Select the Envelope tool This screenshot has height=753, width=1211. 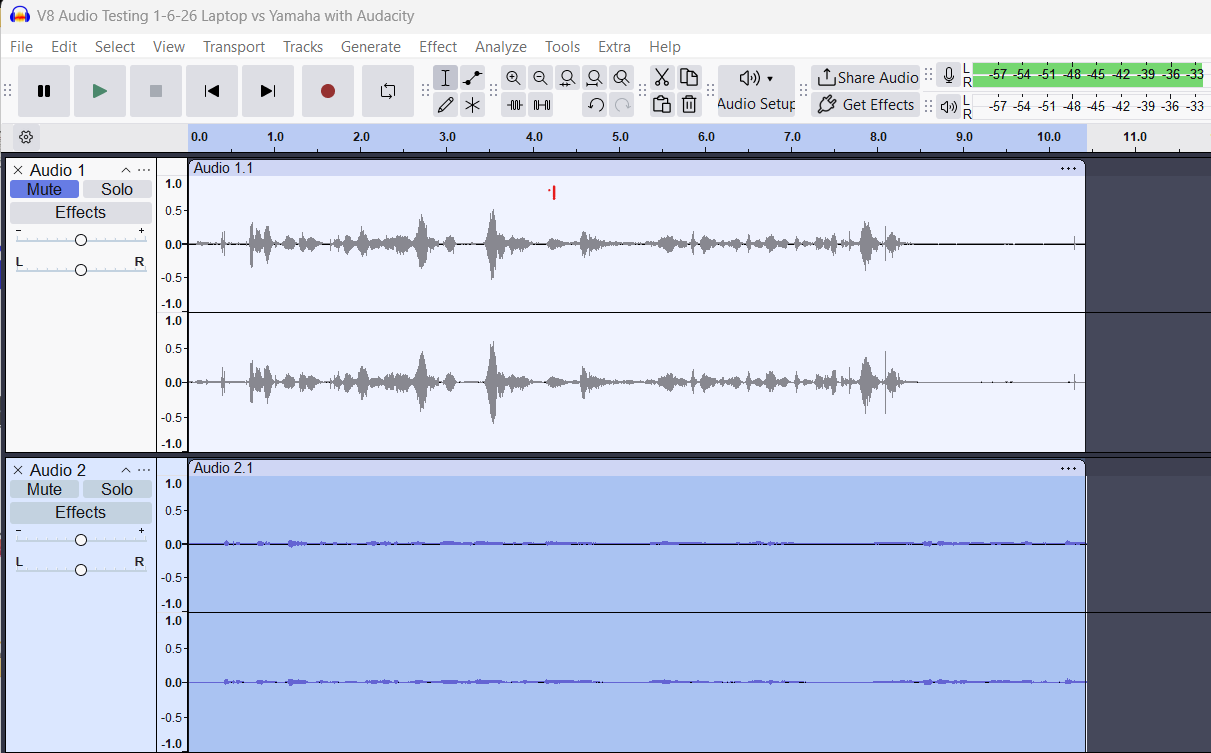click(473, 78)
